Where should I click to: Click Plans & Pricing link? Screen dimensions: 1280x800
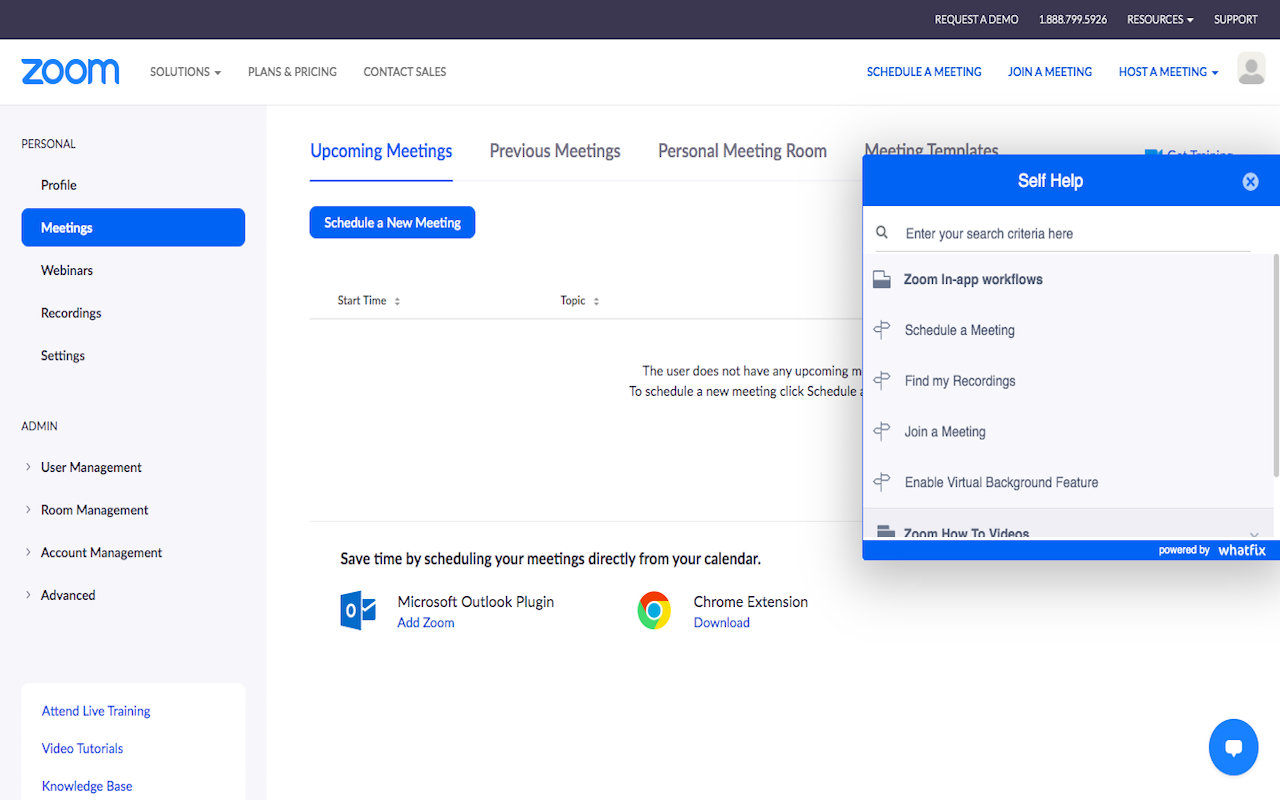pos(292,72)
